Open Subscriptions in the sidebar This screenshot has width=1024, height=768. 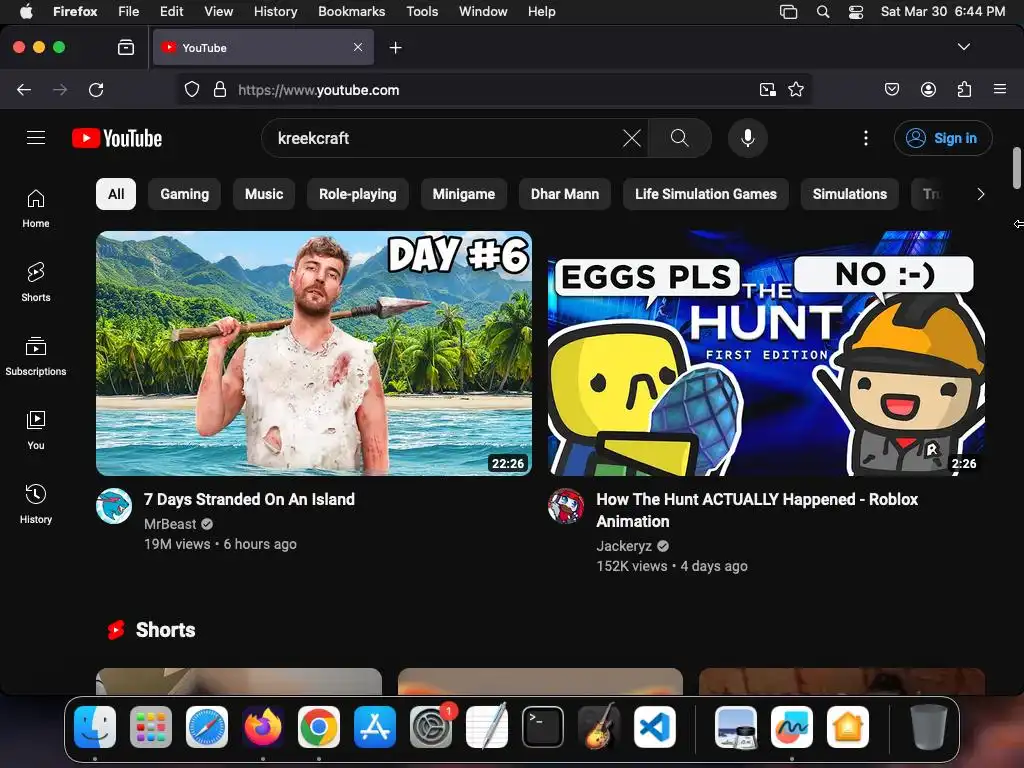[x=36, y=356]
